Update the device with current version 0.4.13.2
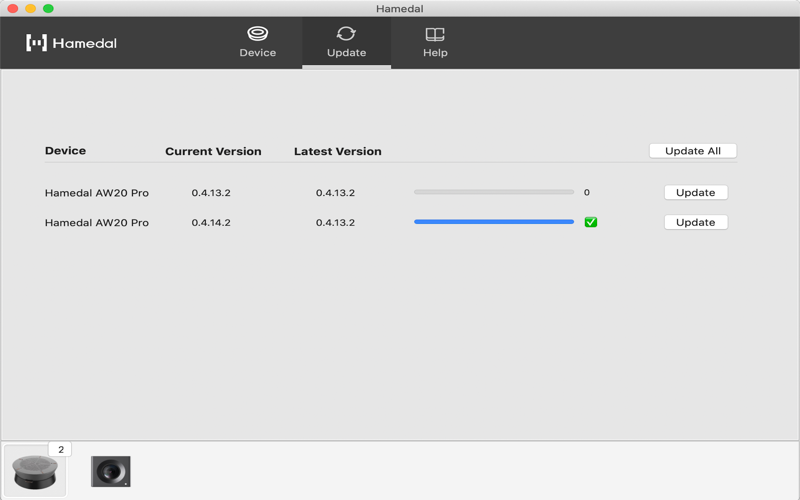The width and height of the screenshot is (800, 500). [x=696, y=192]
